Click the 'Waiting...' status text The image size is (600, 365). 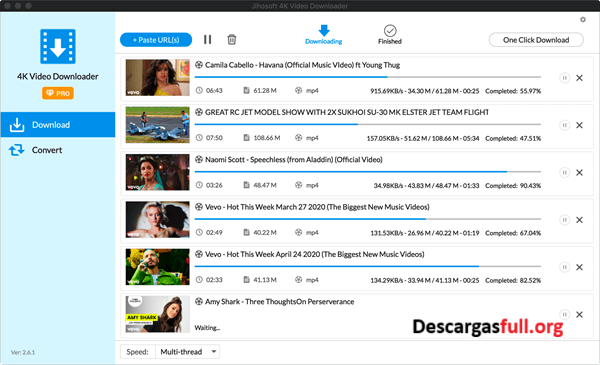(207, 328)
